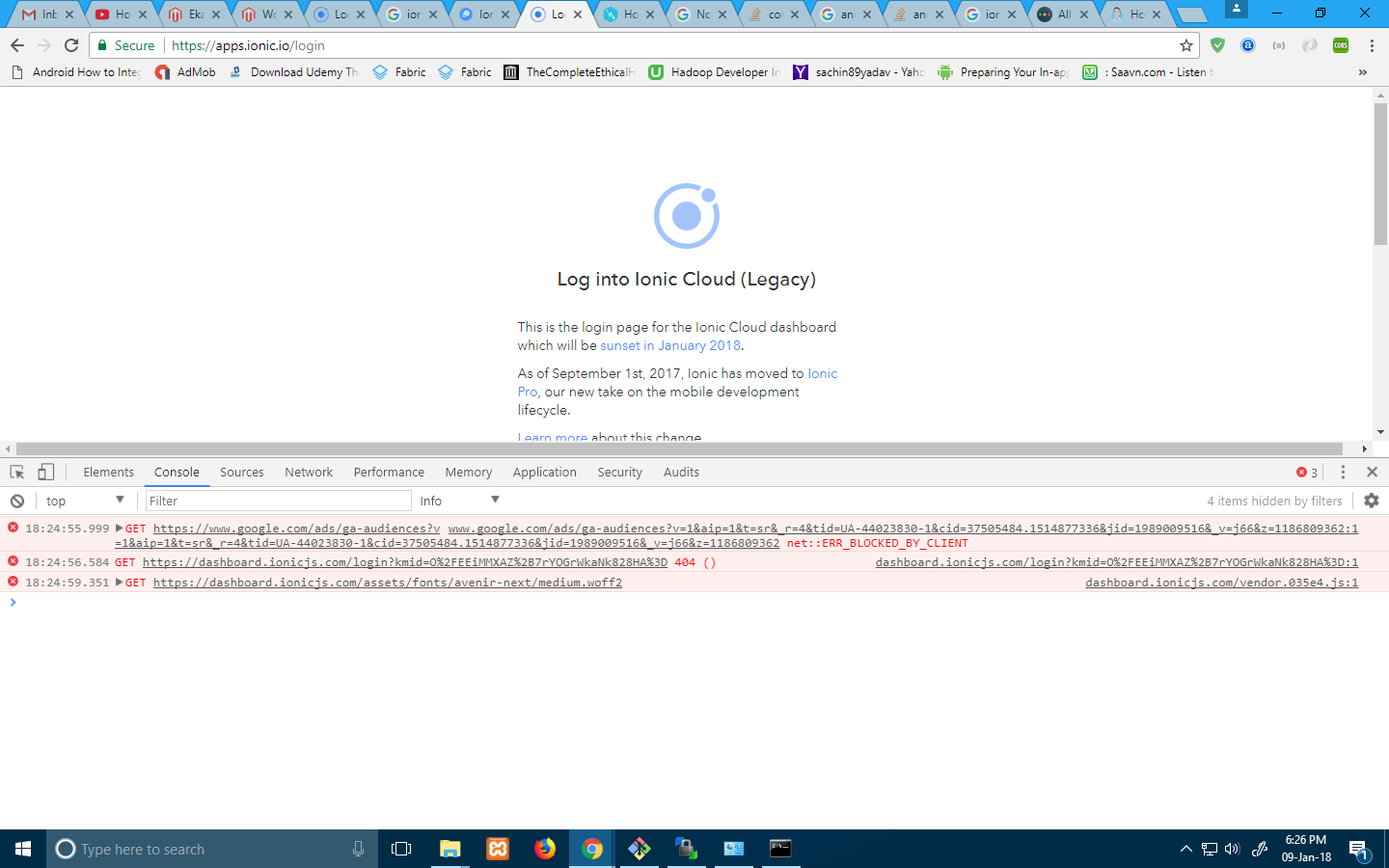Open the volume control in system tray
Screen dimensions: 1389x868
click(x=1232, y=849)
